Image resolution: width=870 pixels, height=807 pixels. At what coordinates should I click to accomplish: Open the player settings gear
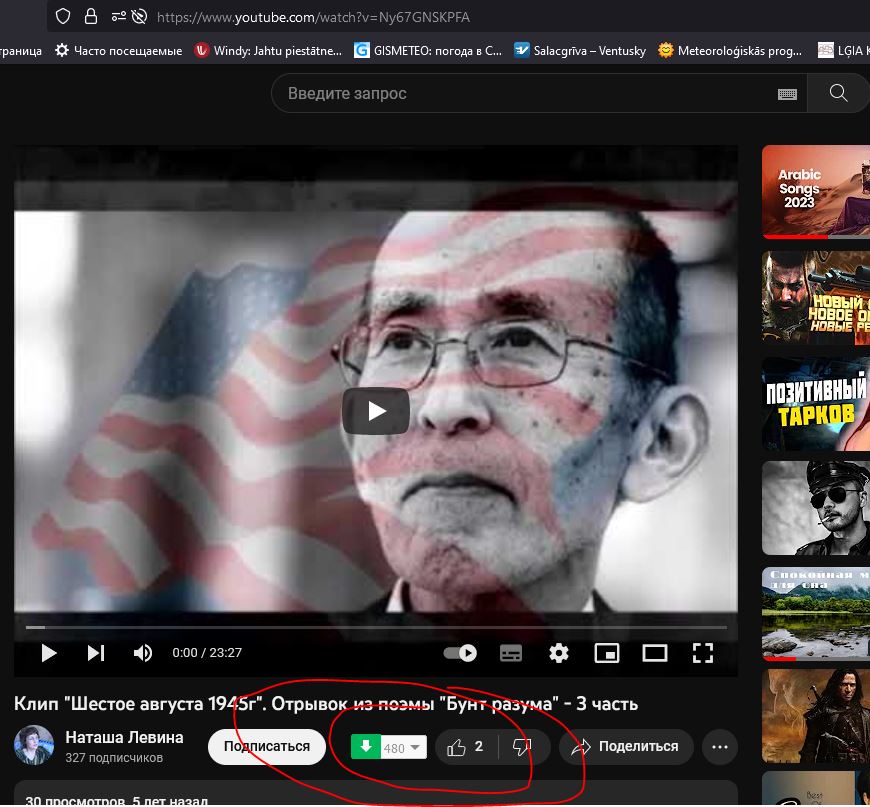559,653
